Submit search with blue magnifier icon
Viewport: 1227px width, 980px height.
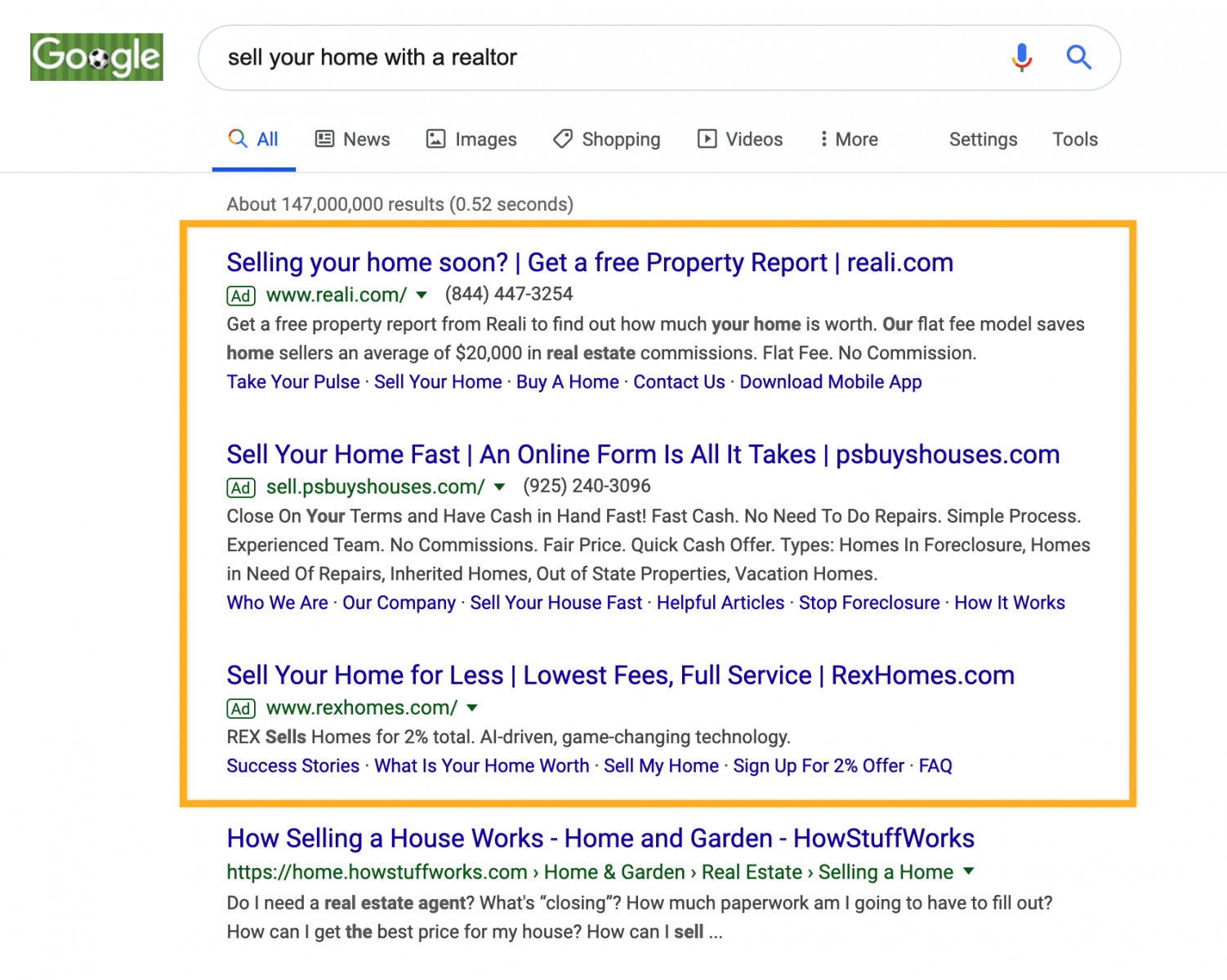coord(1079,57)
